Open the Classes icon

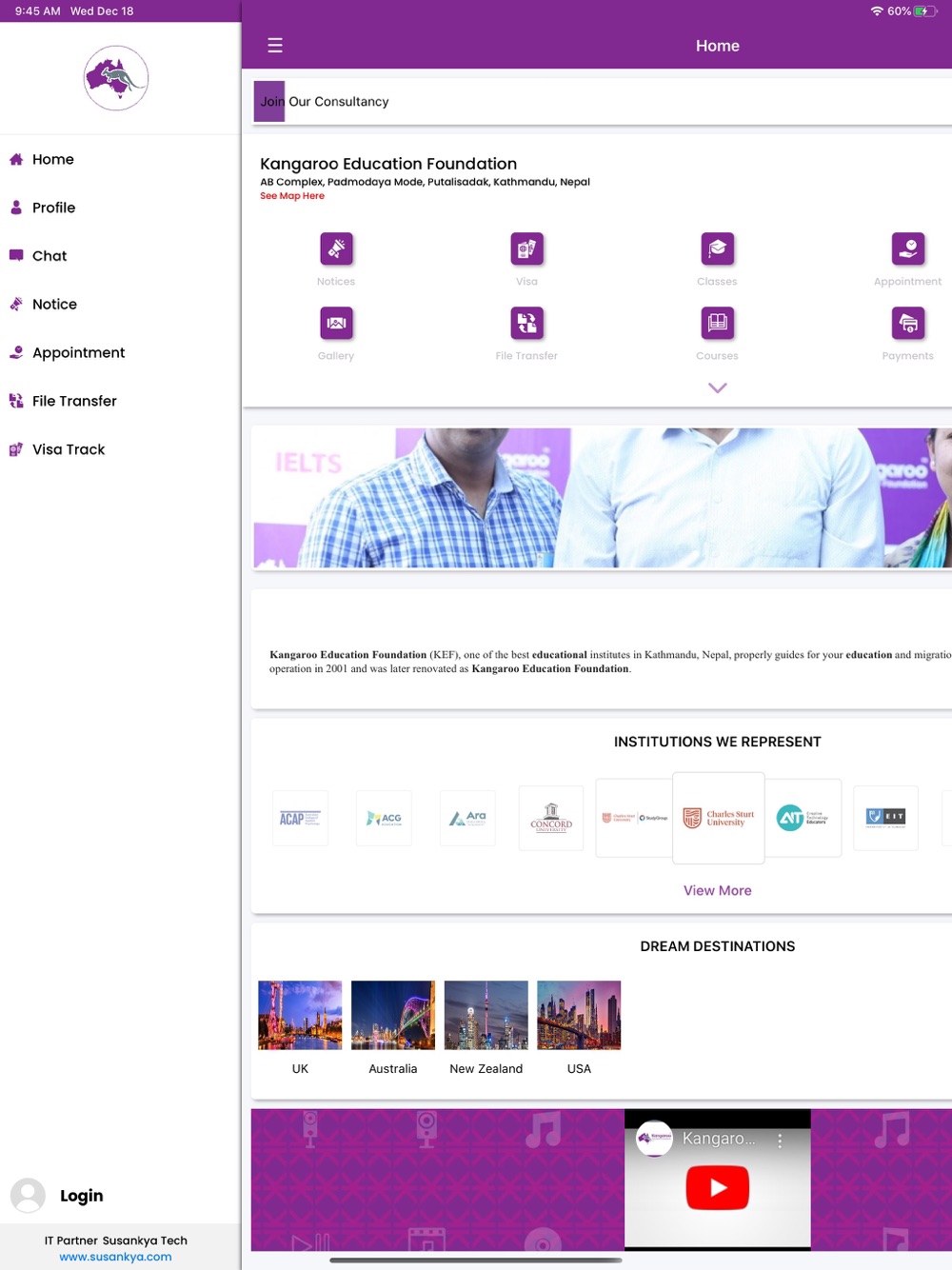pos(717,248)
